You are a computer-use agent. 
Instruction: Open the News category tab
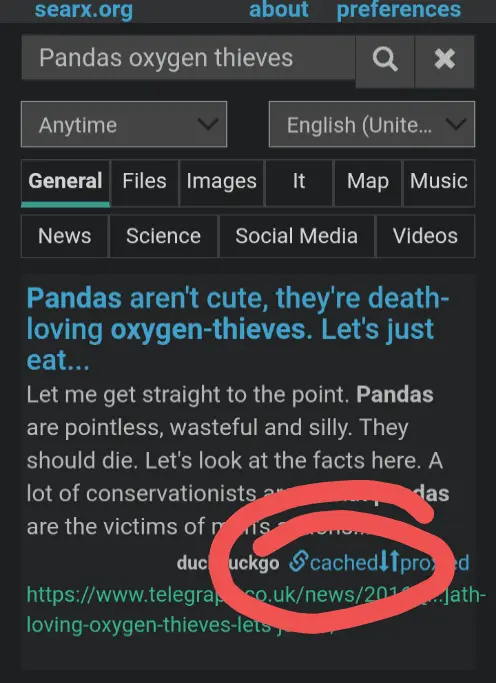[64, 236]
